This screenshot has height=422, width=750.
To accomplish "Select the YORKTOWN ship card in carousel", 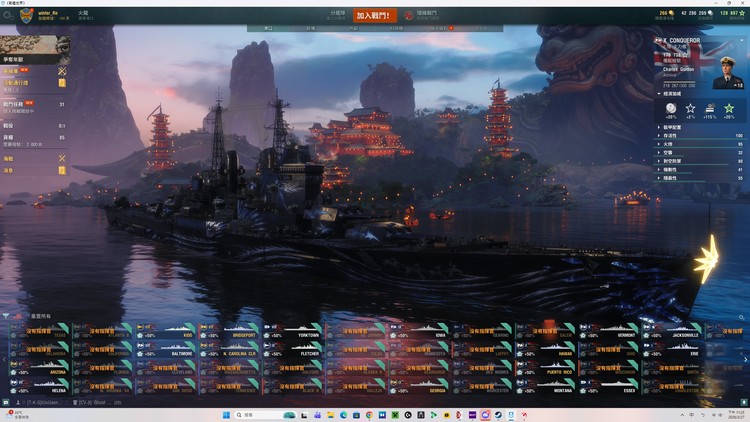I will pyautogui.click(x=300, y=334).
